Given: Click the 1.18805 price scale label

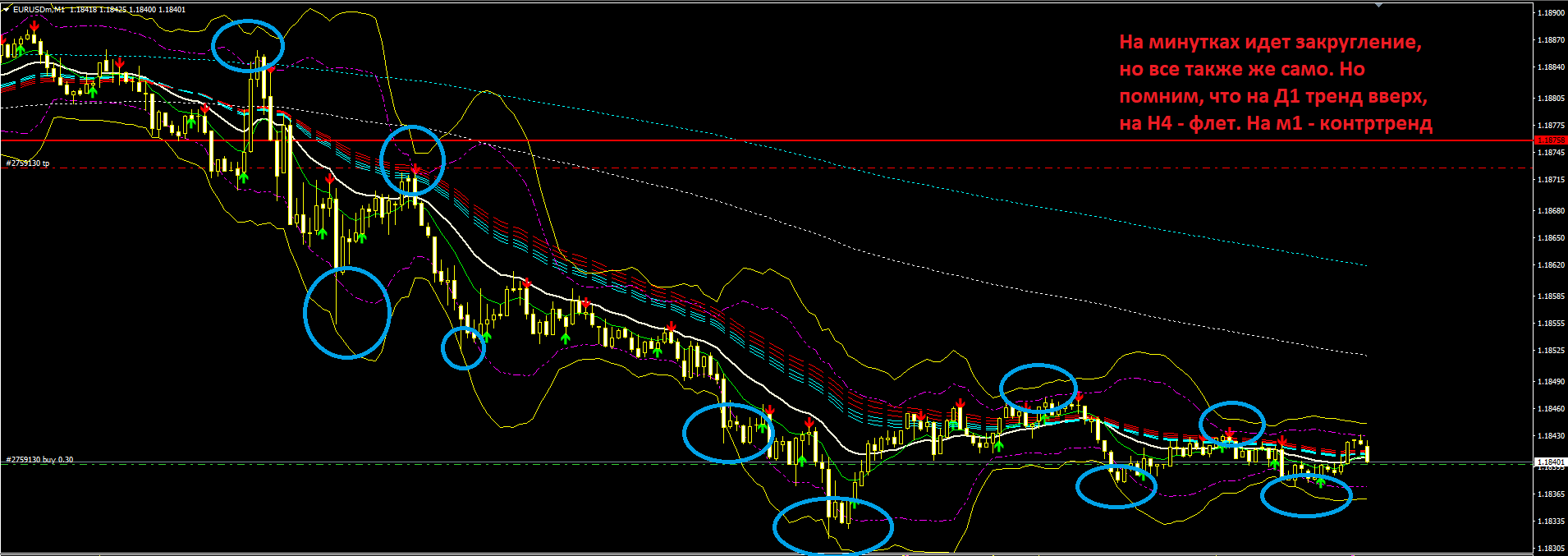Looking at the screenshot, I should (x=1551, y=99).
